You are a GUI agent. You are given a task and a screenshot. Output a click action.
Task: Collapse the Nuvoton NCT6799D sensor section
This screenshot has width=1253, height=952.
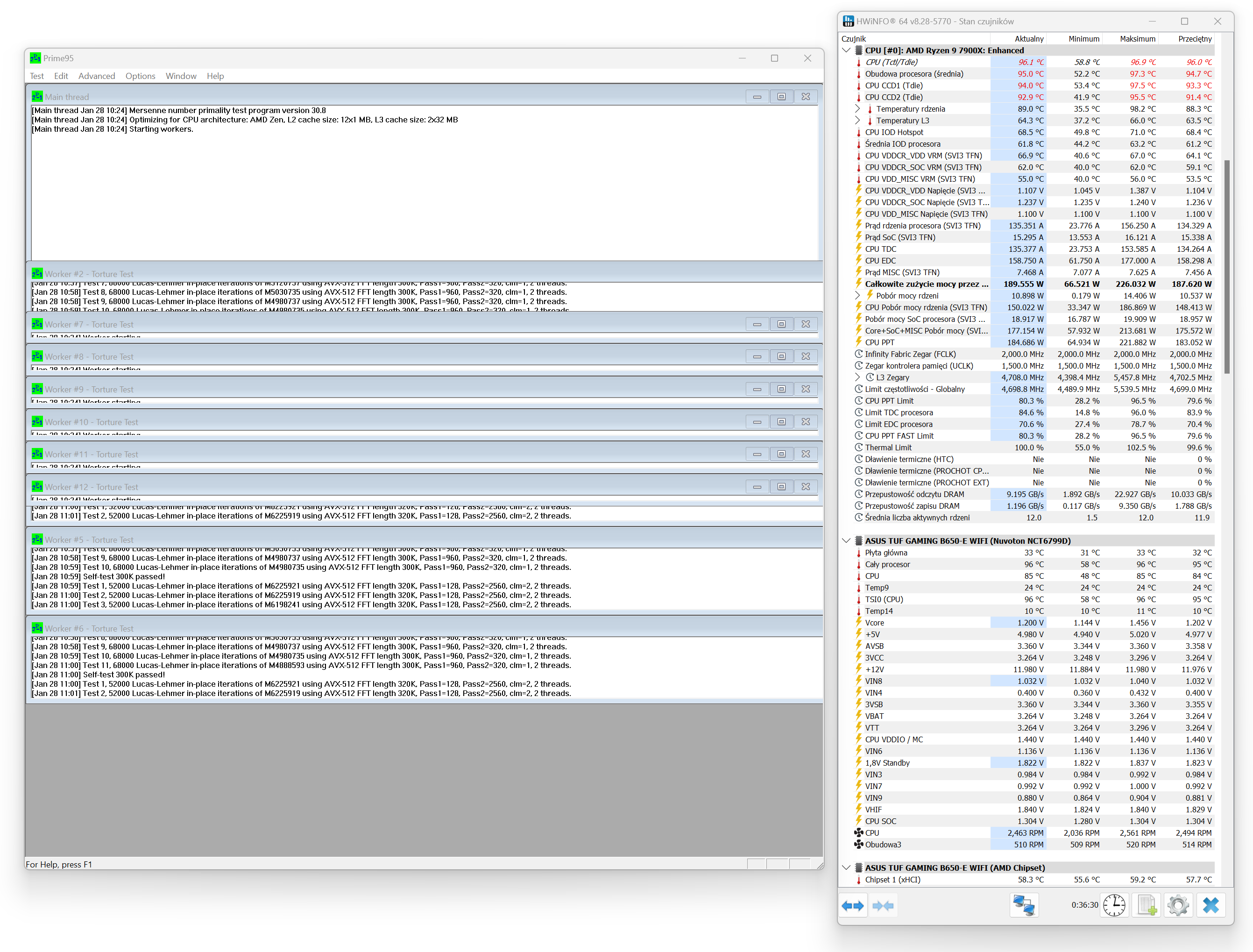[x=846, y=540]
